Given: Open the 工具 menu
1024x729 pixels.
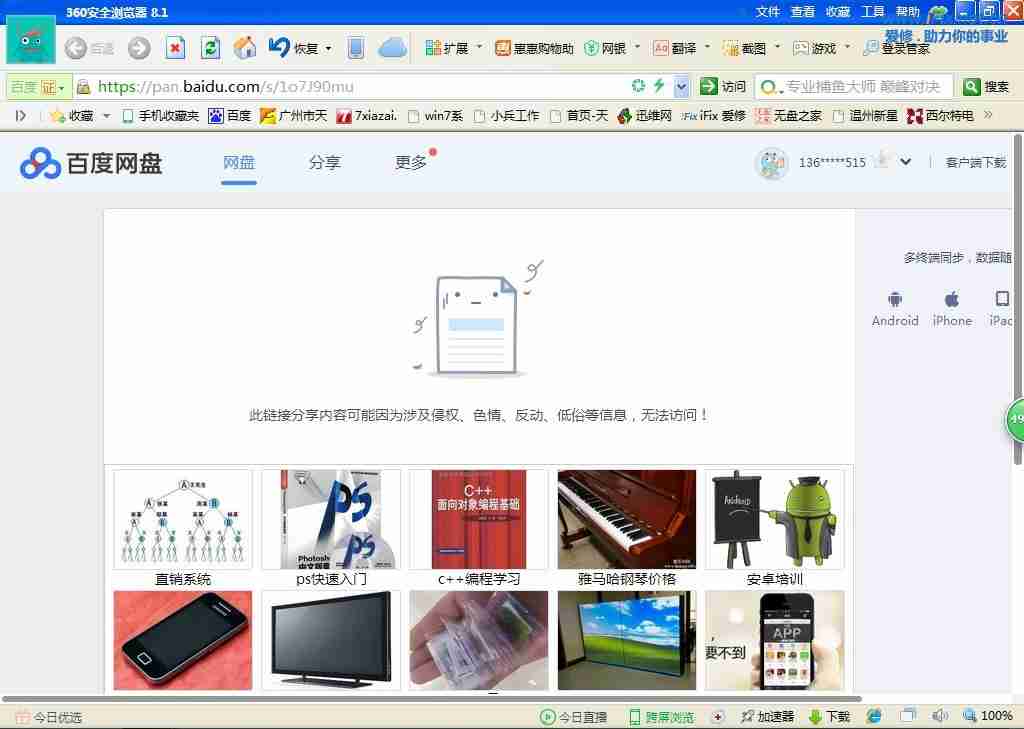Looking at the screenshot, I should (872, 12).
